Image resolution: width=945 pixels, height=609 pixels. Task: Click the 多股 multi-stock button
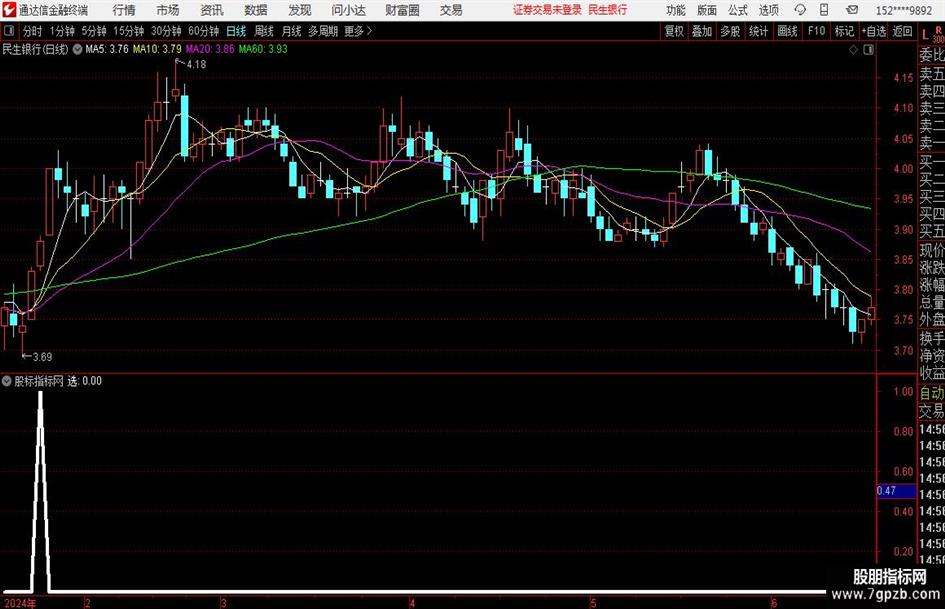pos(730,31)
